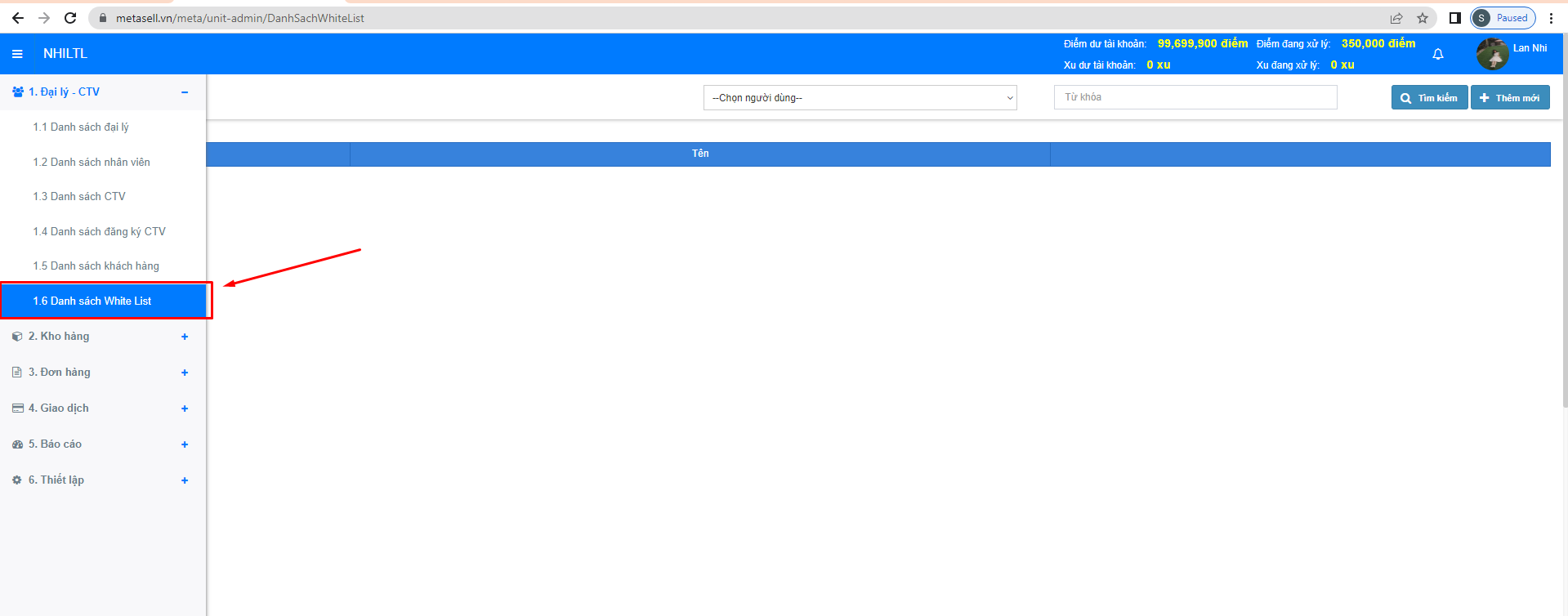This screenshot has height=616, width=1568.
Task: Click the browser share icon
Action: click(1396, 18)
